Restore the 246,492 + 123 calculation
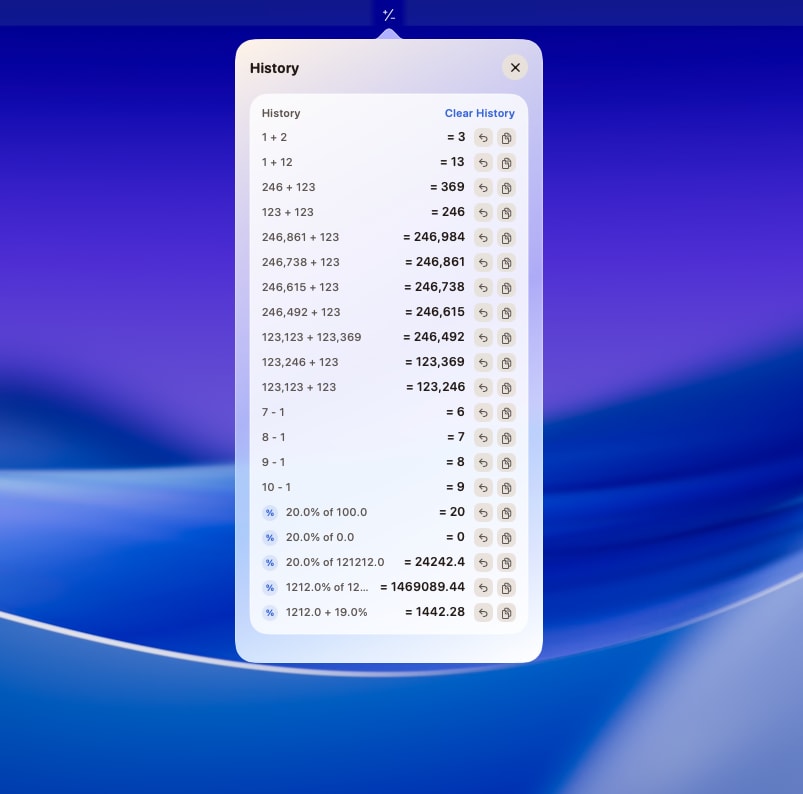803x794 pixels. click(483, 312)
